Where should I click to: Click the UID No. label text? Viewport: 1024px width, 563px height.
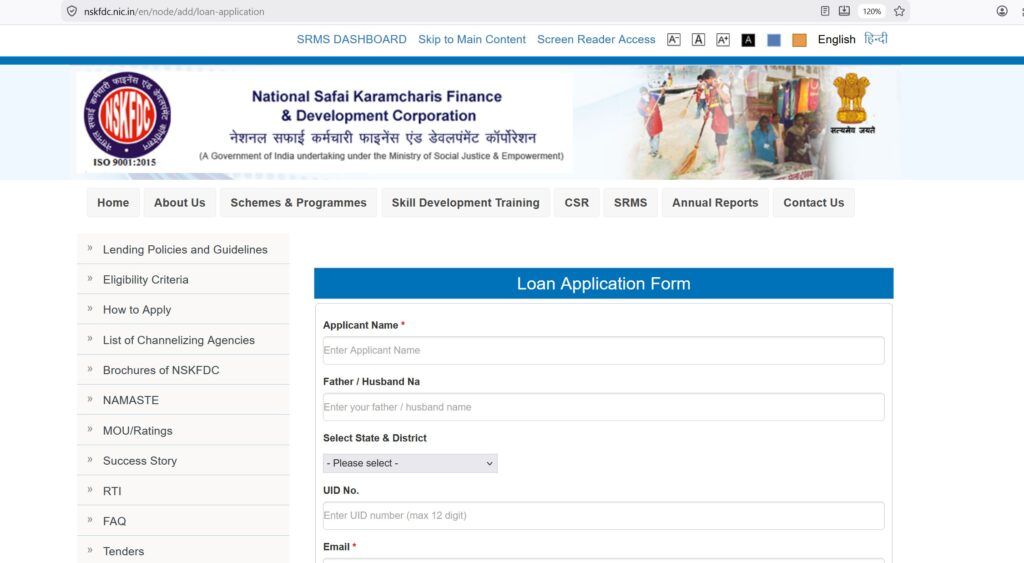coord(341,491)
